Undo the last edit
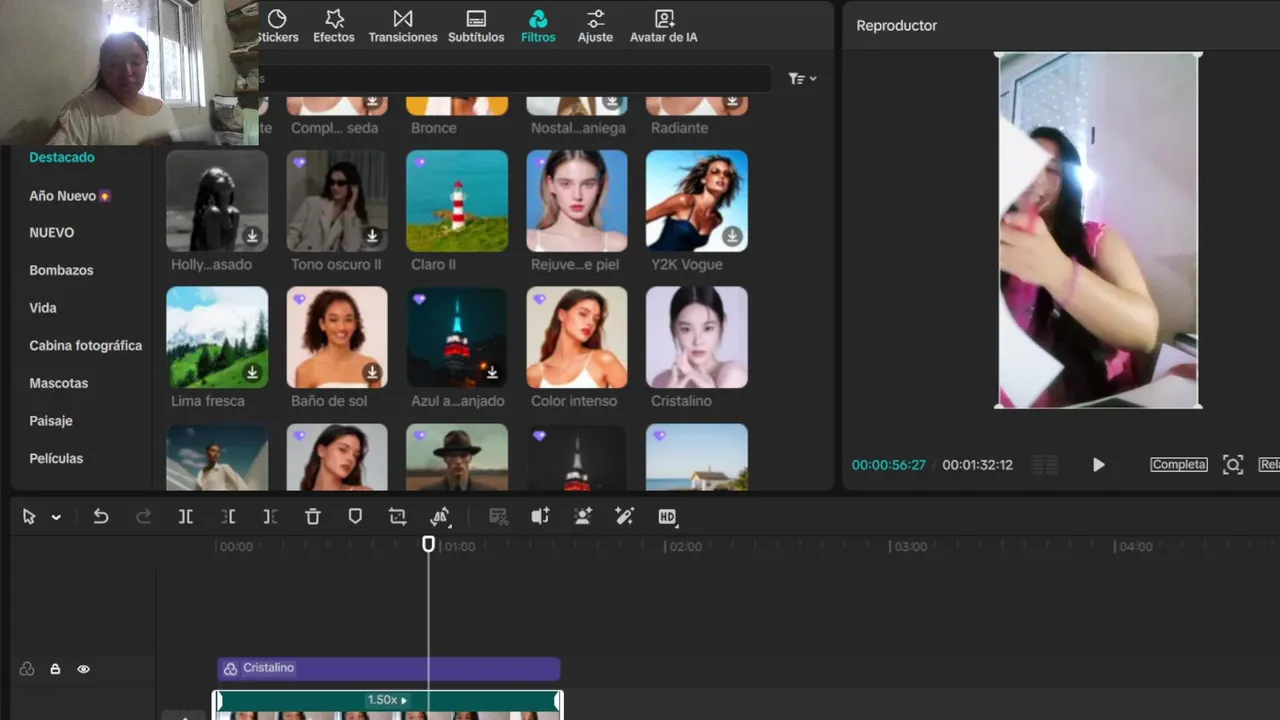This screenshot has width=1280, height=720. pyautogui.click(x=101, y=517)
